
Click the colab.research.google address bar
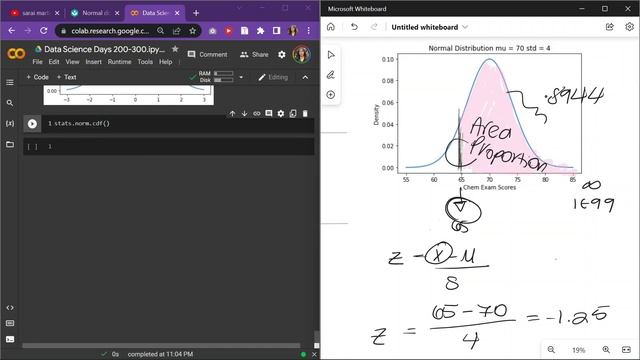(110, 31)
